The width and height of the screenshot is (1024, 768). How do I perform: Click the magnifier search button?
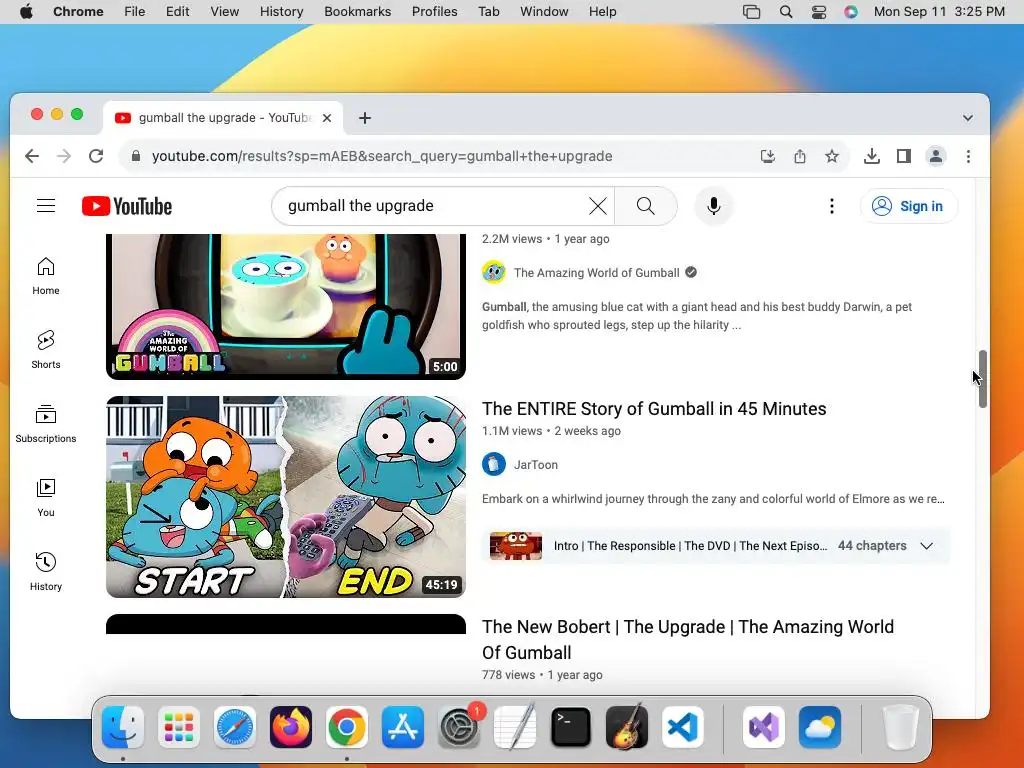pos(645,206)
